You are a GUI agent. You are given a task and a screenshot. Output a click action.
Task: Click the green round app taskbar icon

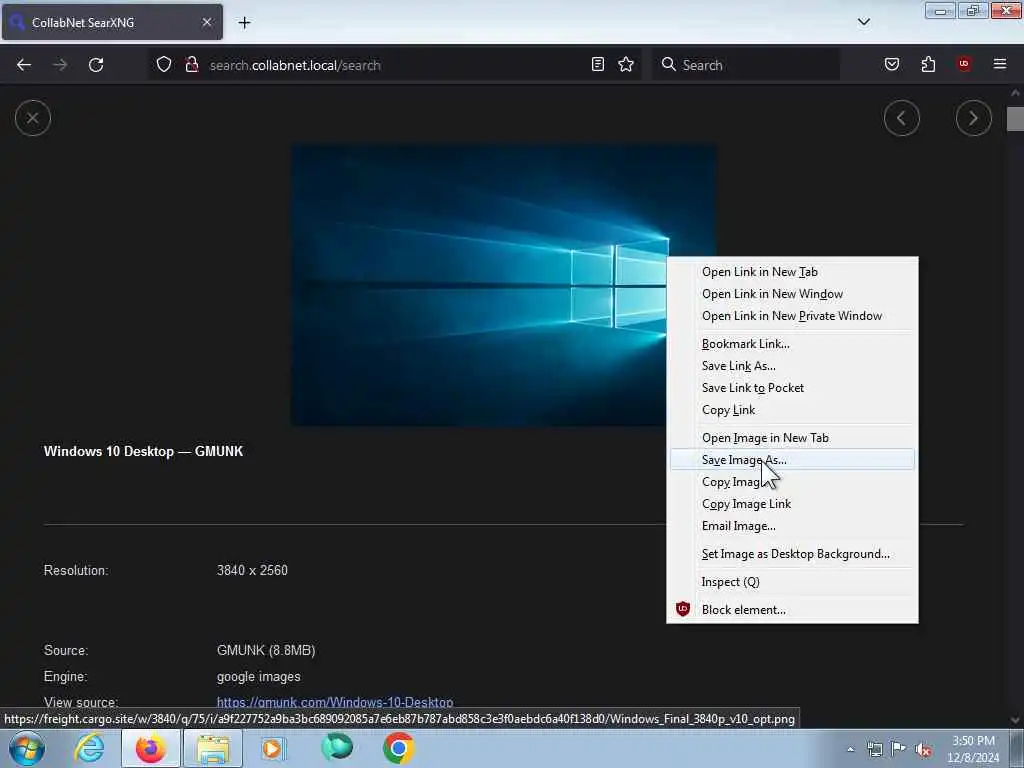337,747
